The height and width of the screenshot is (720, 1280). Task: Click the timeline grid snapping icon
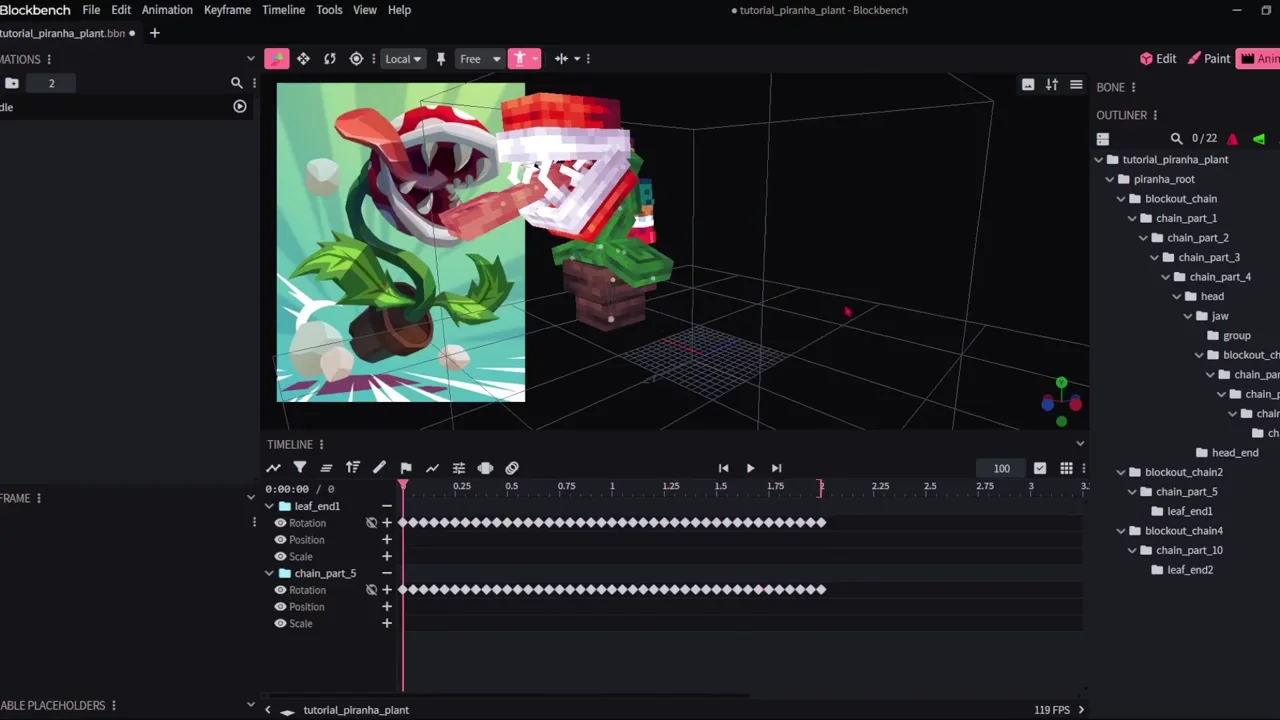1066,468
